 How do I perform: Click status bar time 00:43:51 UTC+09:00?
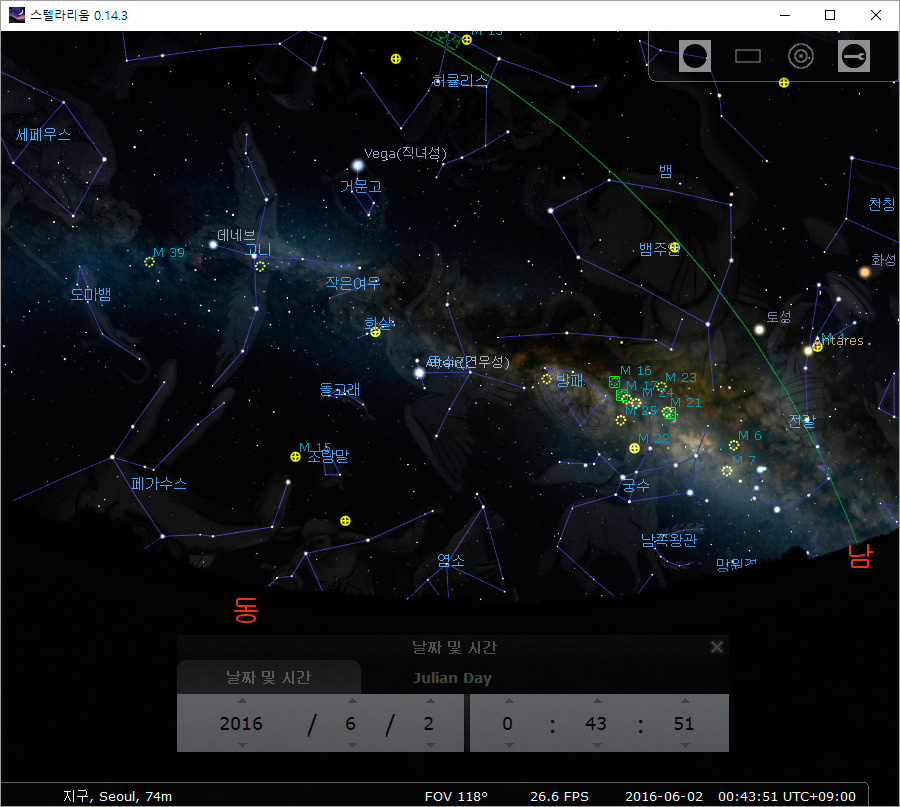tap(787, 796)
